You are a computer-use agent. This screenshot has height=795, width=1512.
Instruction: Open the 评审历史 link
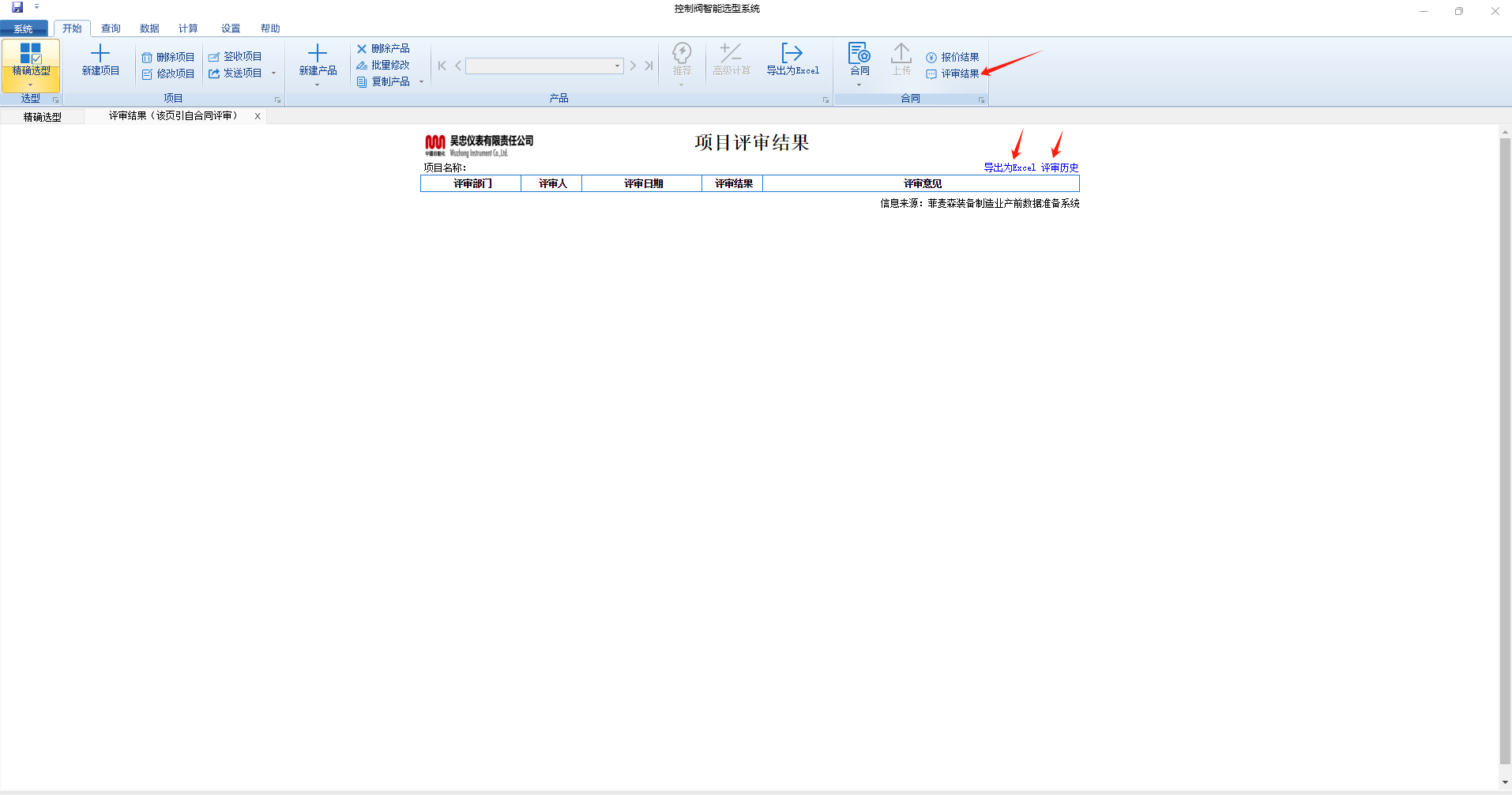pyautogui.click(x=1059, y=168)
